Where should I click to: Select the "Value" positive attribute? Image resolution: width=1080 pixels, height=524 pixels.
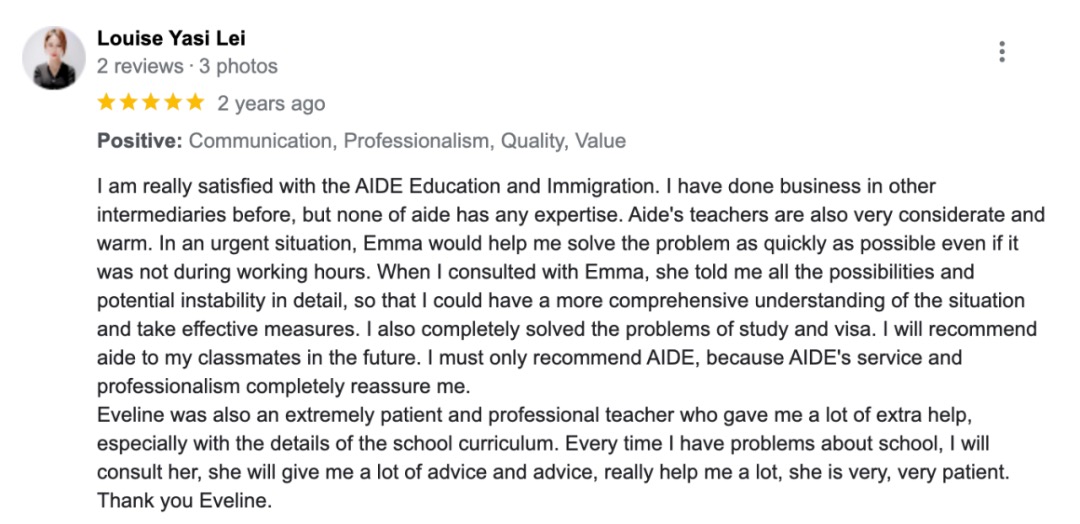point(600,141)
